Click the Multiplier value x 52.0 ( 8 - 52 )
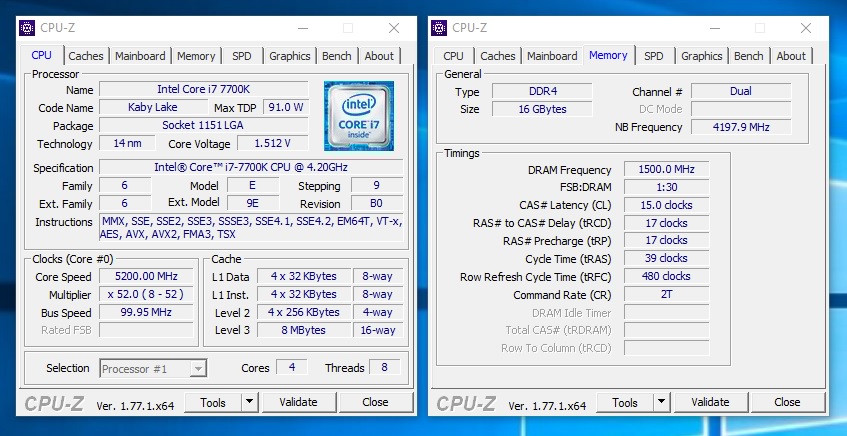The height and width of the screenshot is (436, 847). (146, 294)
